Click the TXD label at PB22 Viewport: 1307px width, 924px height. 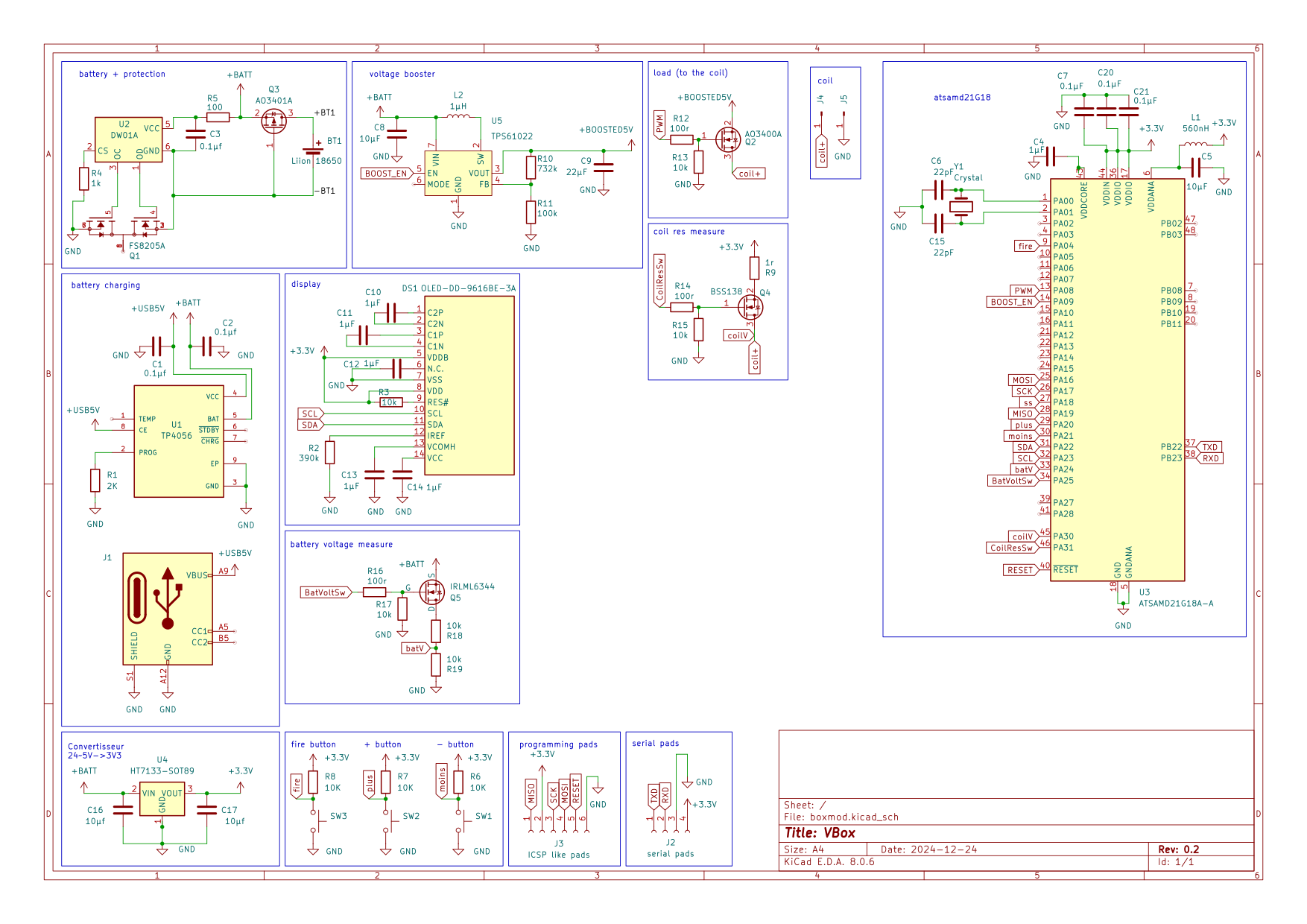[x=1209, y=447]
